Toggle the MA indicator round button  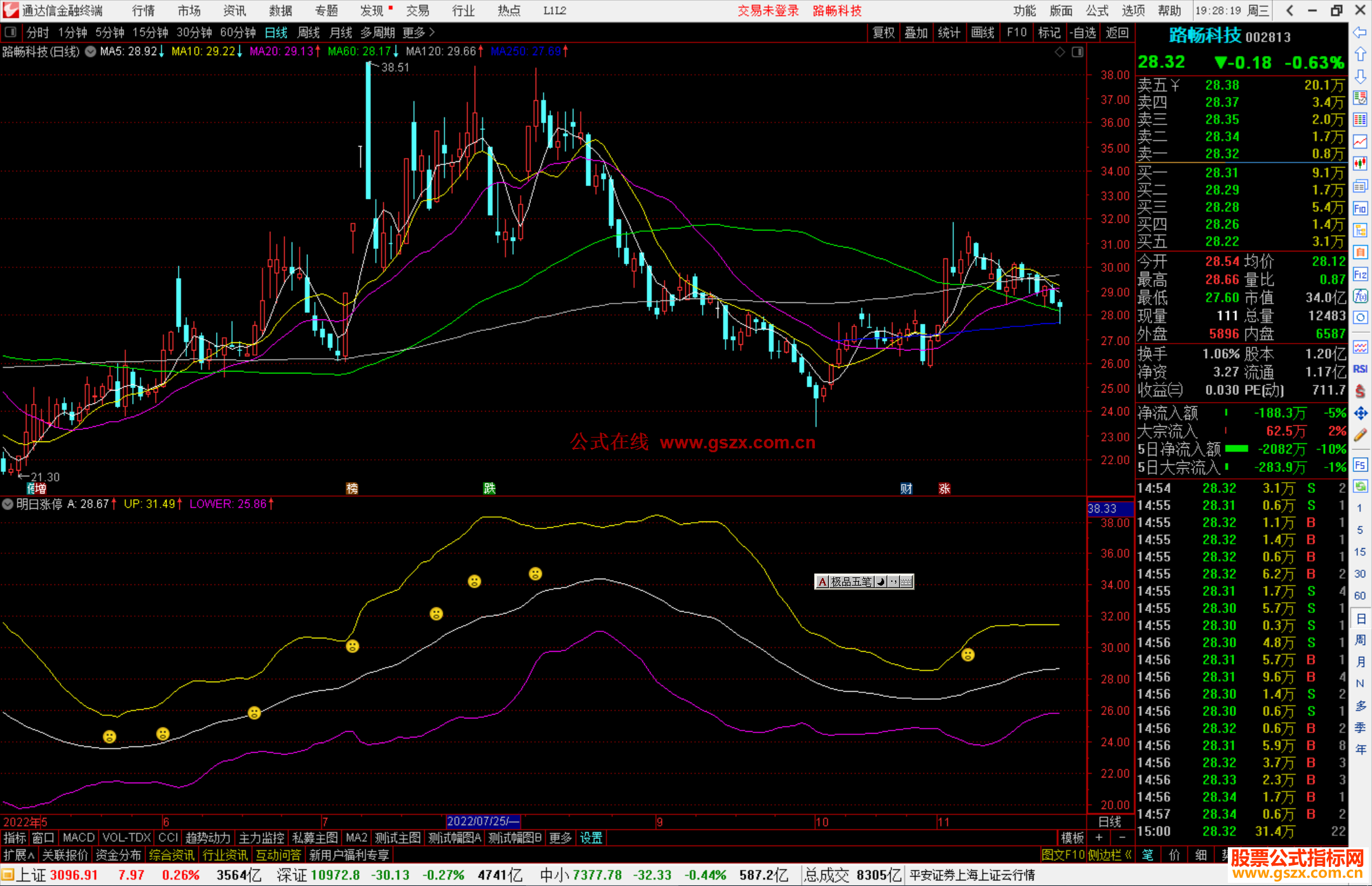coord(91,51)
